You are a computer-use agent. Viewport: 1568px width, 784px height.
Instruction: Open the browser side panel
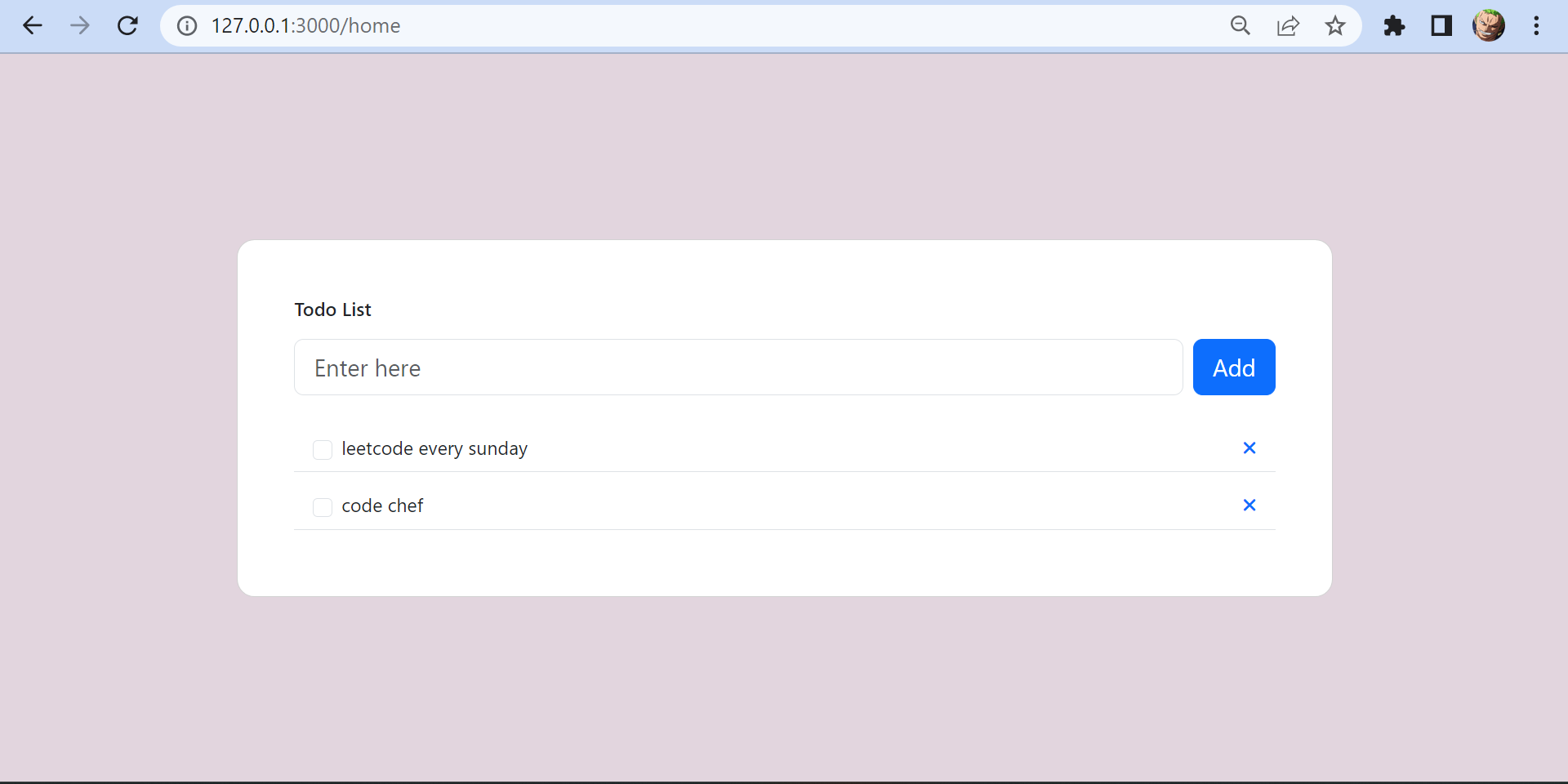point(1441,25)
